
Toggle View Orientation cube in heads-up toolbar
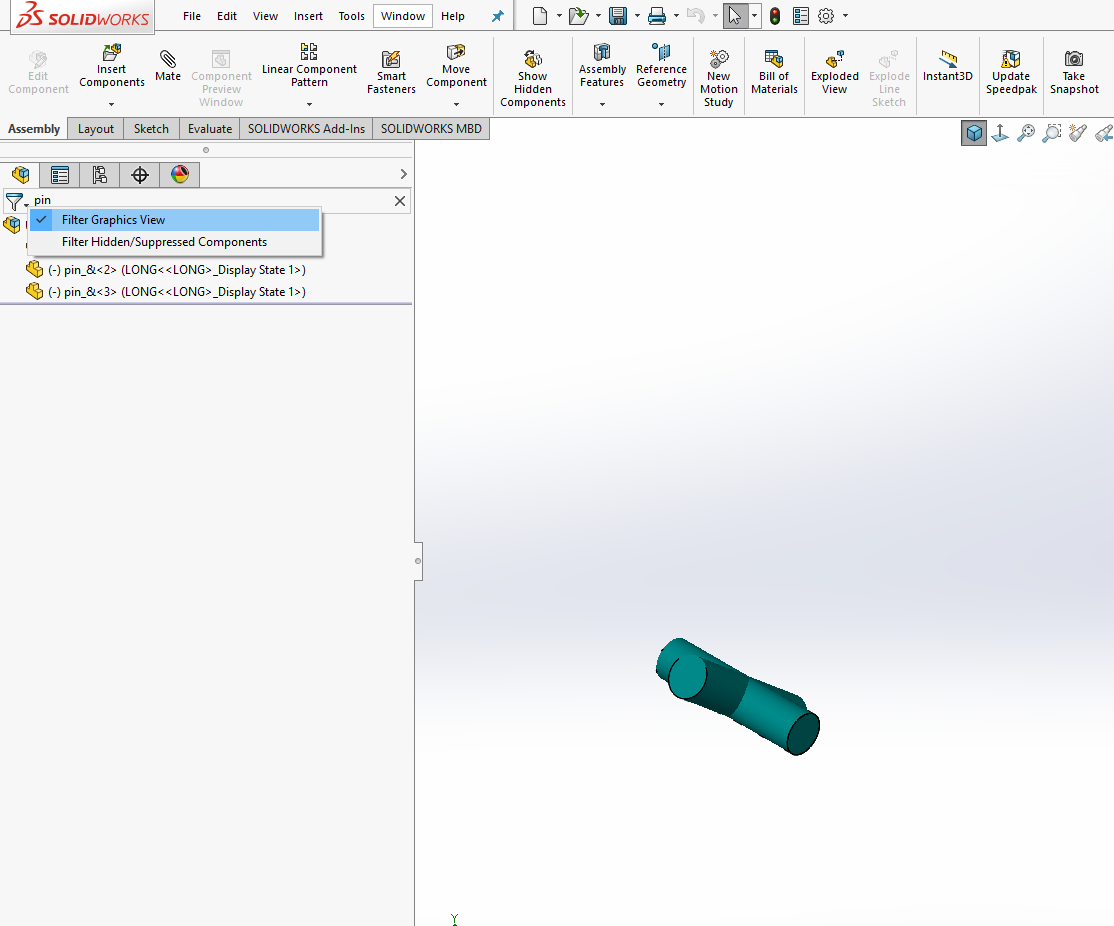click(973, 132)
